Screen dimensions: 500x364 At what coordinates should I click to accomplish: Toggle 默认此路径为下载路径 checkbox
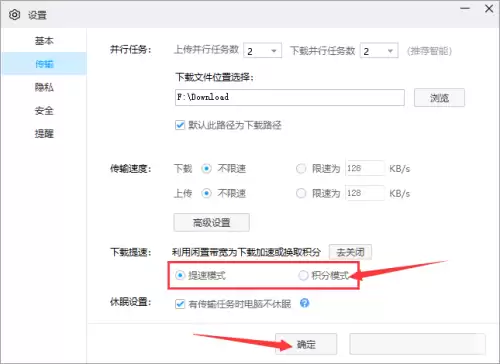pyautogui.click(x=180, y=125)
